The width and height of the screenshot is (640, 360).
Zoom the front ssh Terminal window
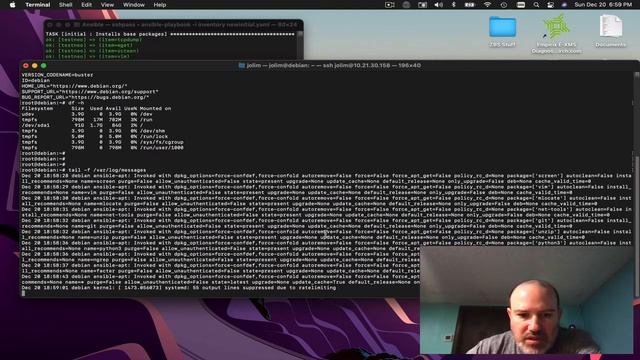[x=44, y=65]
